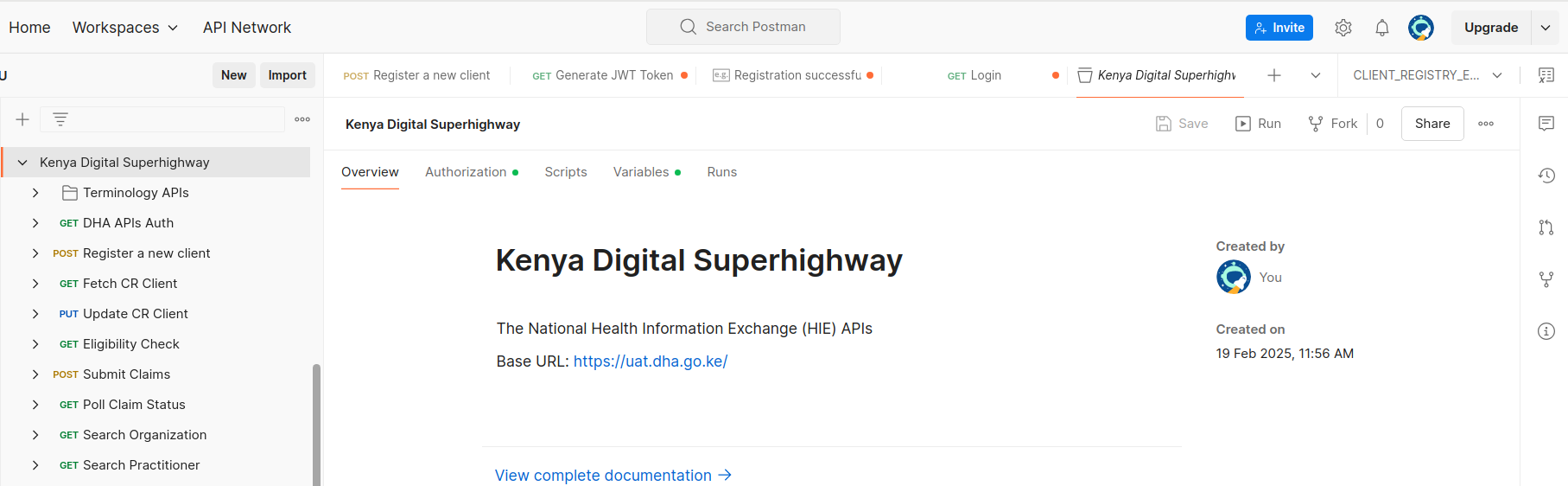Click the creator avatar beside You
Viewport: 1568px width, 486px height.
point(1234,278)
